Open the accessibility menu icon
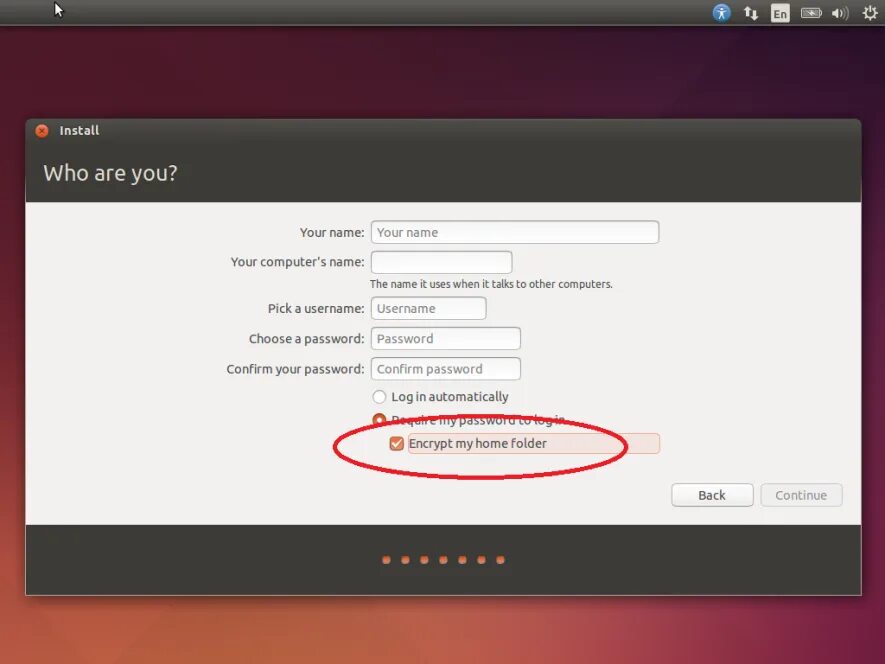 pyautogui.click(x=721, y=12)
